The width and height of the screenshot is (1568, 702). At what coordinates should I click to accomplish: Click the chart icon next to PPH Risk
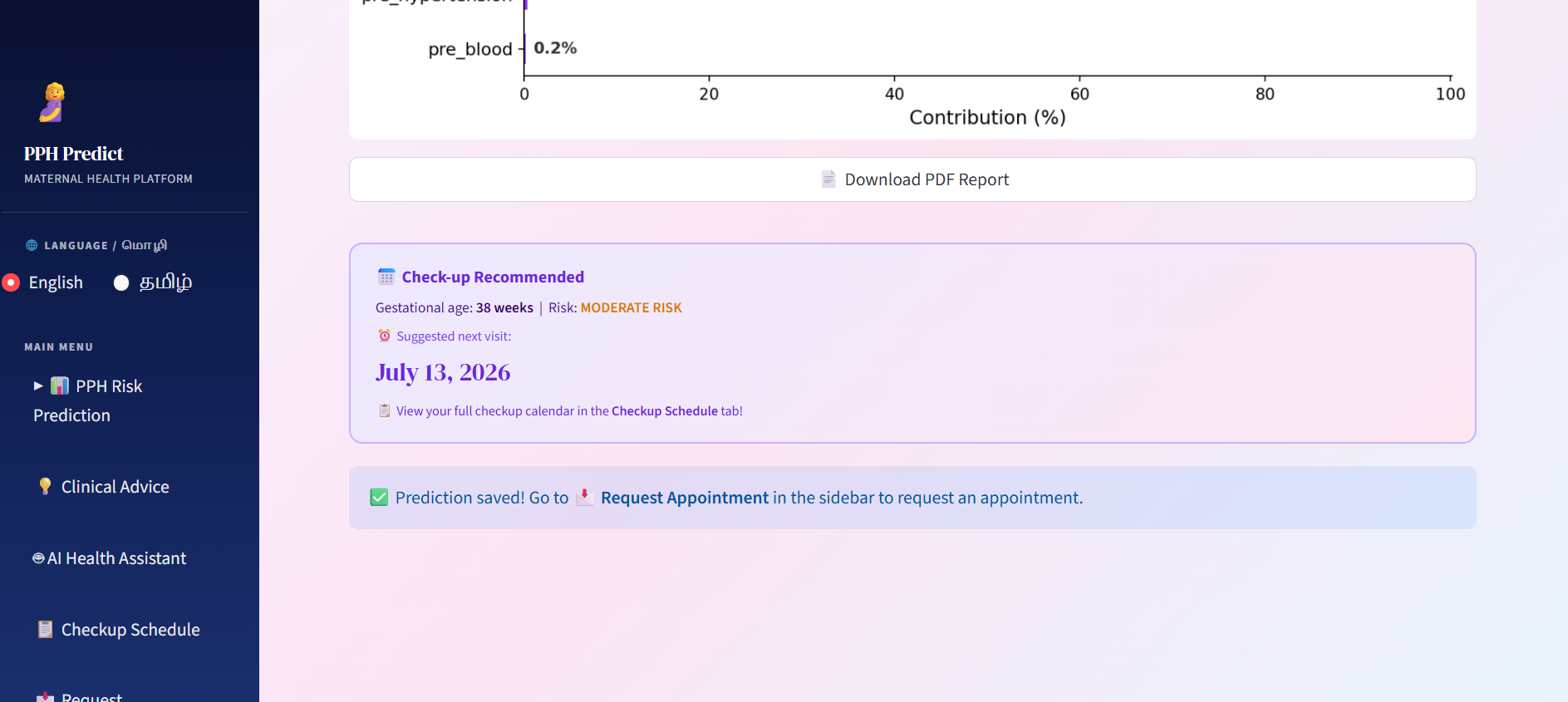pyautogui.click(x=60, y=385)
